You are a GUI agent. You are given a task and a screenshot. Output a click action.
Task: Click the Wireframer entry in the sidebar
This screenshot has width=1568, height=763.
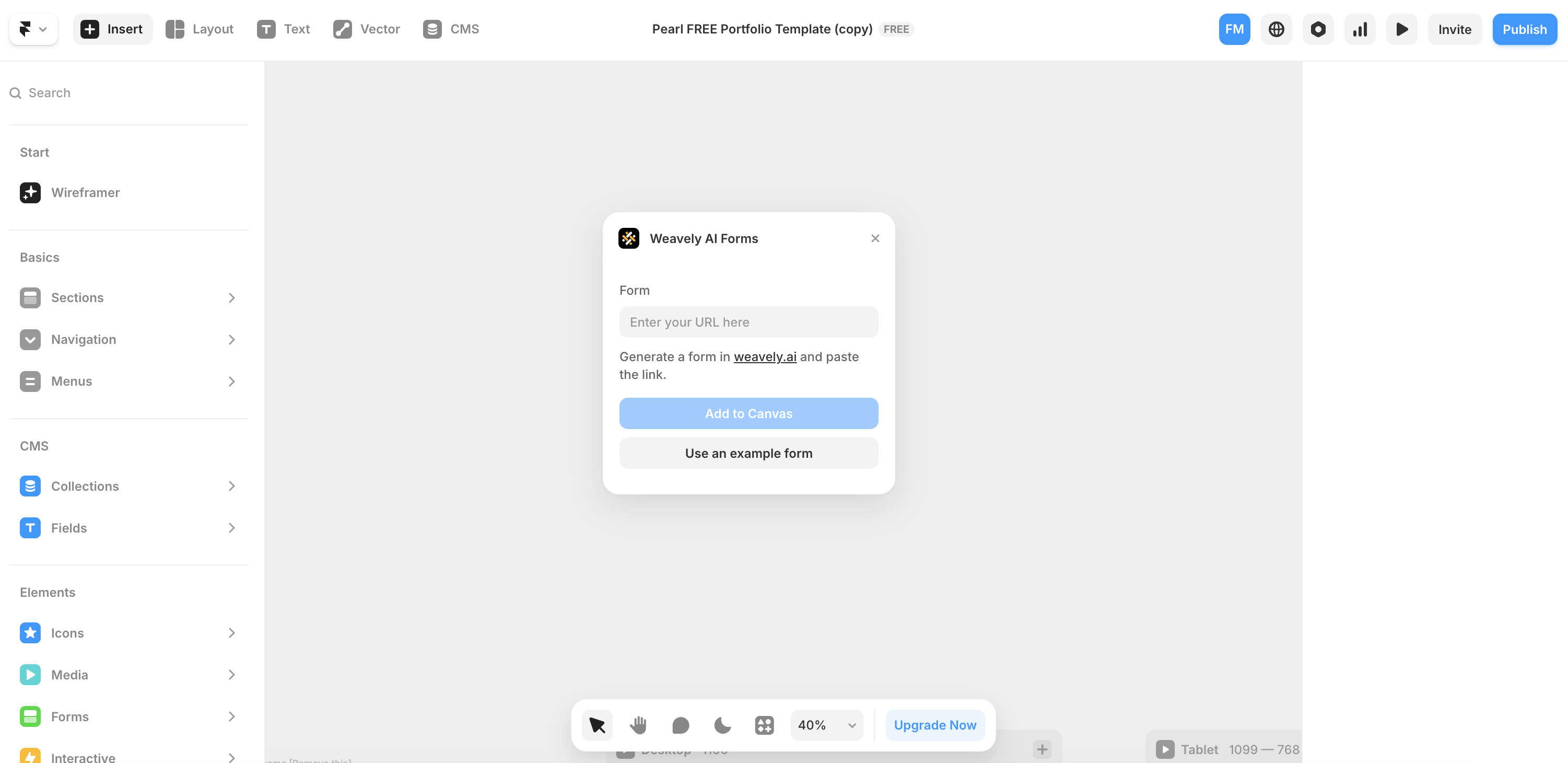click(x=85, y=192)
